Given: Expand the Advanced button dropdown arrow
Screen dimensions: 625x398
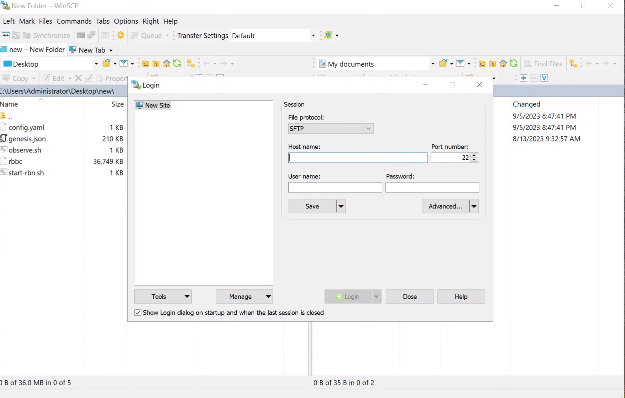Looking at the screenshot, I should (474, 206).
